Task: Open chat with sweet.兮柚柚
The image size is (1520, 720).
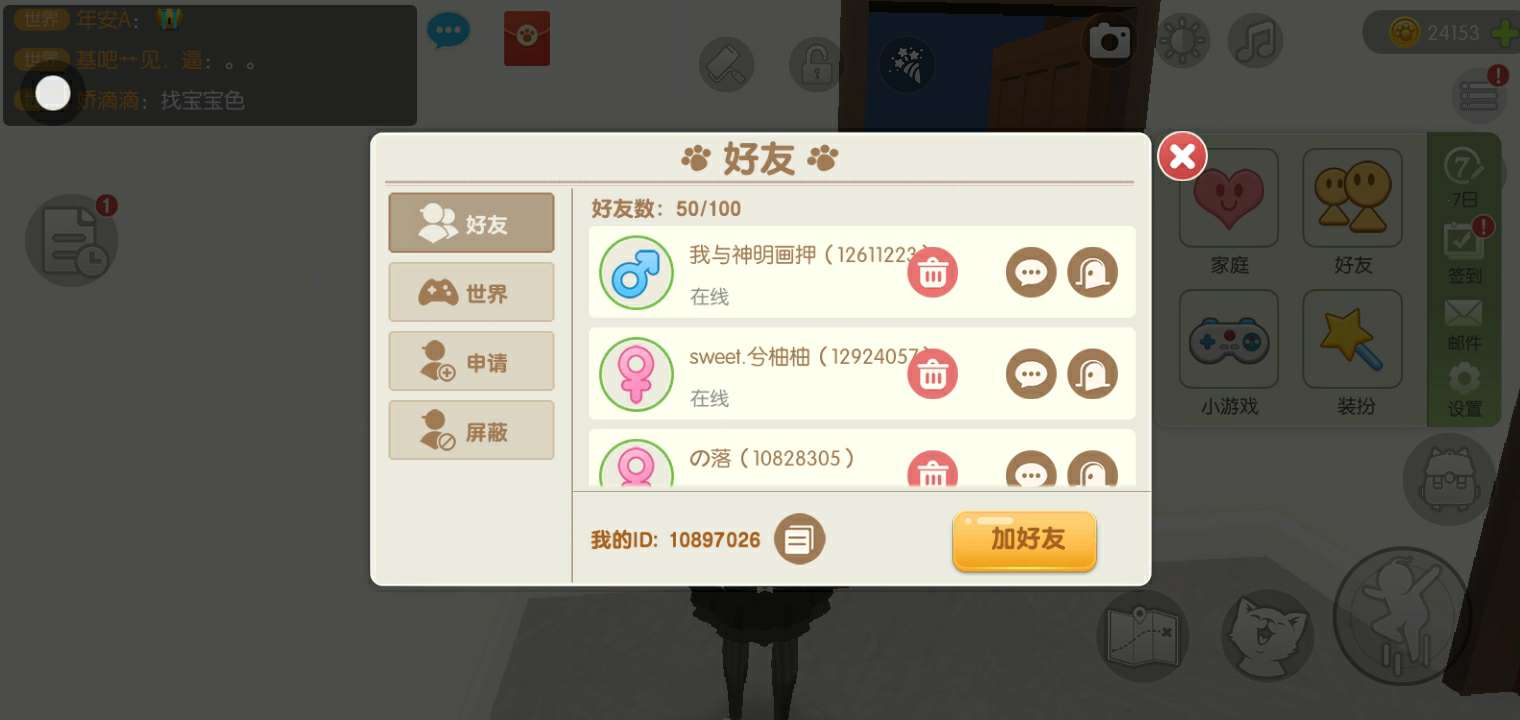Action: [x=1031, y=374]
